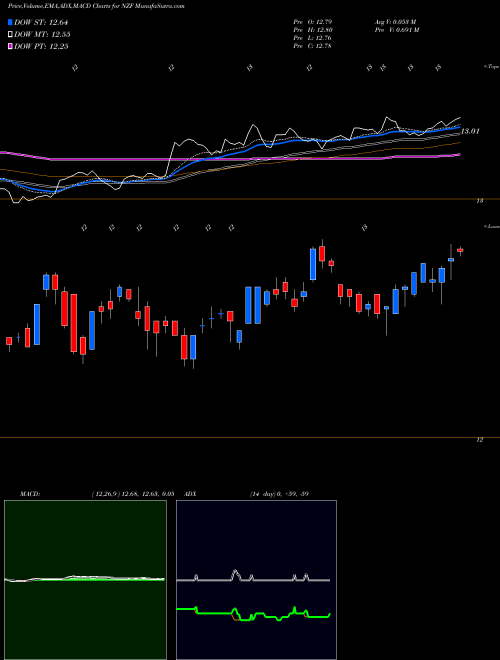Image resolution: width=500 pixels, height=660 pixels.
Task: Select the 'DOW ST: 12.64' legend label
Action: pos(41,22)
